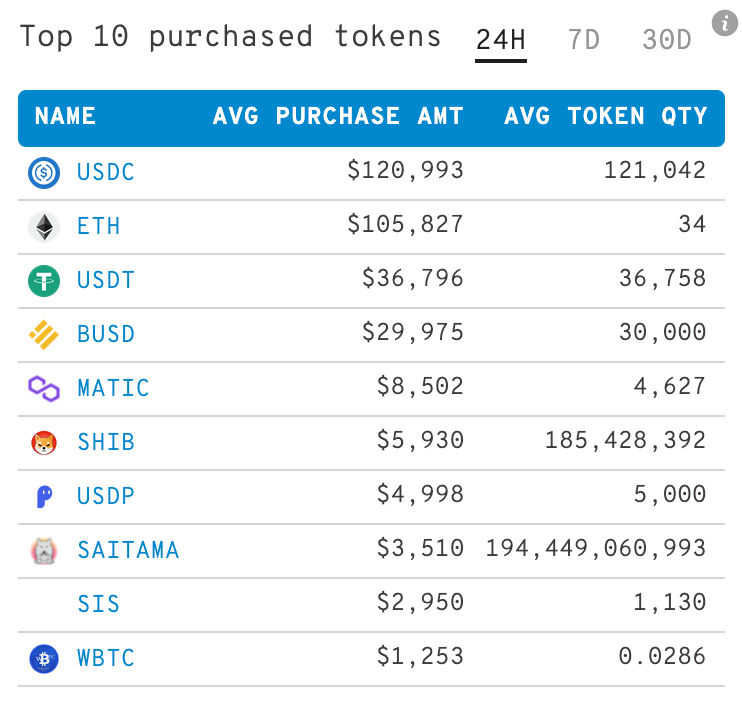
Task: Click the Ethereum diamond icon
Action: [44, 227]
